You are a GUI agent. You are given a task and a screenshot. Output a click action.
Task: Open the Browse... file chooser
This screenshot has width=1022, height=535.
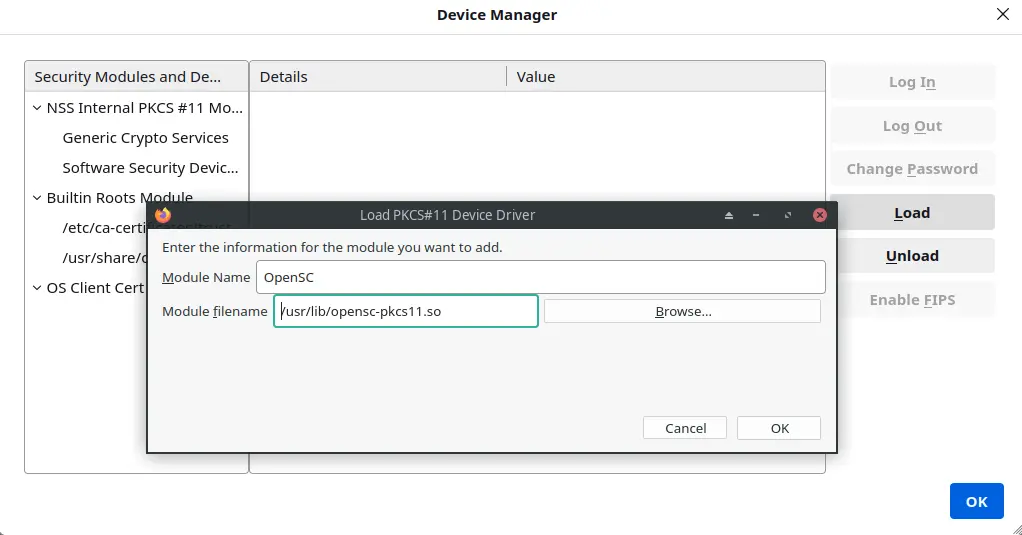point(682,311)
